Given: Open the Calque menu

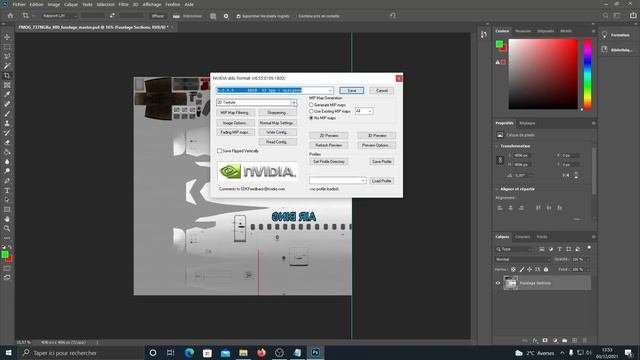Looking at the screenshot, I should (x=71, y=4).
